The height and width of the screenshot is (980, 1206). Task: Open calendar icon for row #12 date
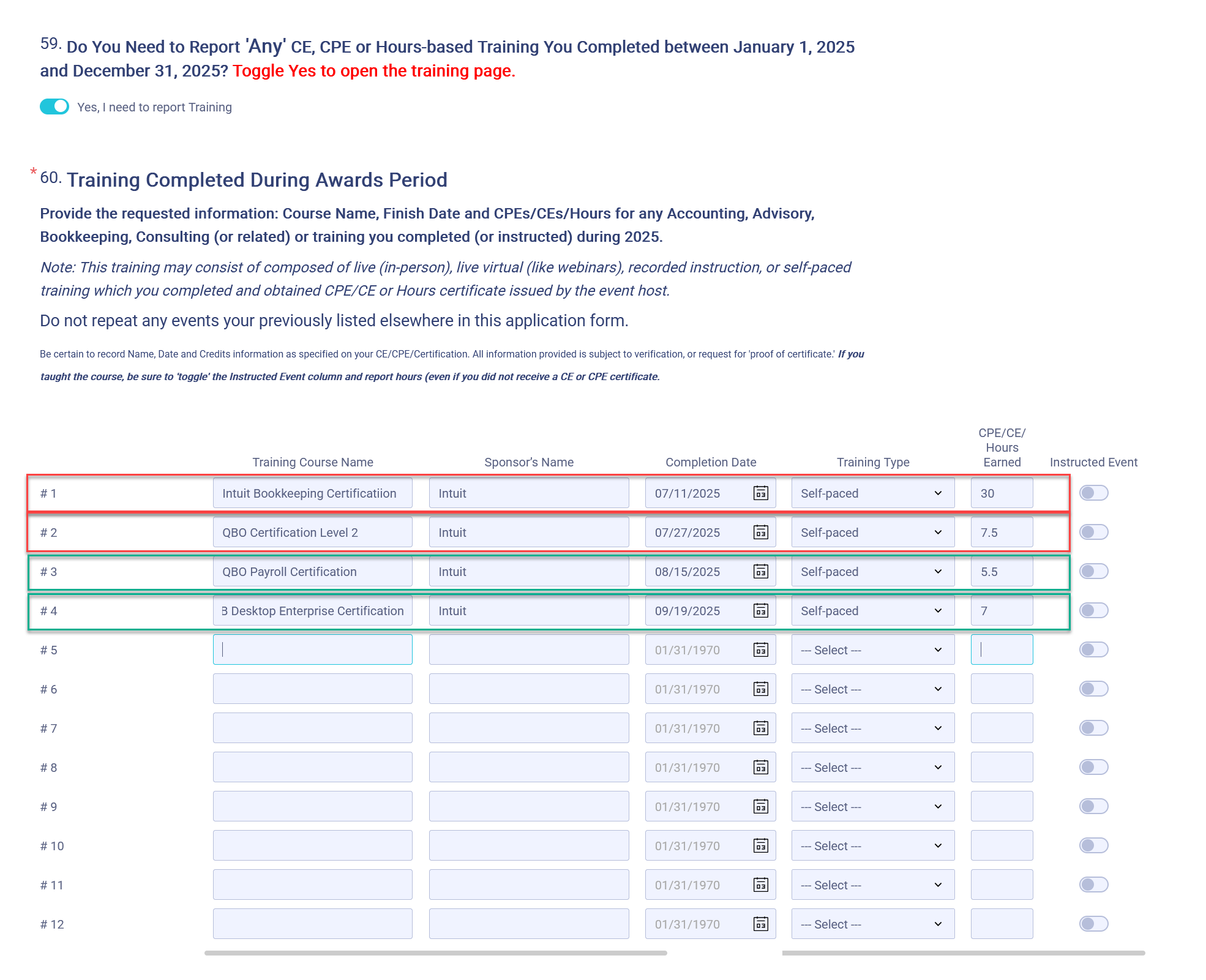click(x=760, y=924)
